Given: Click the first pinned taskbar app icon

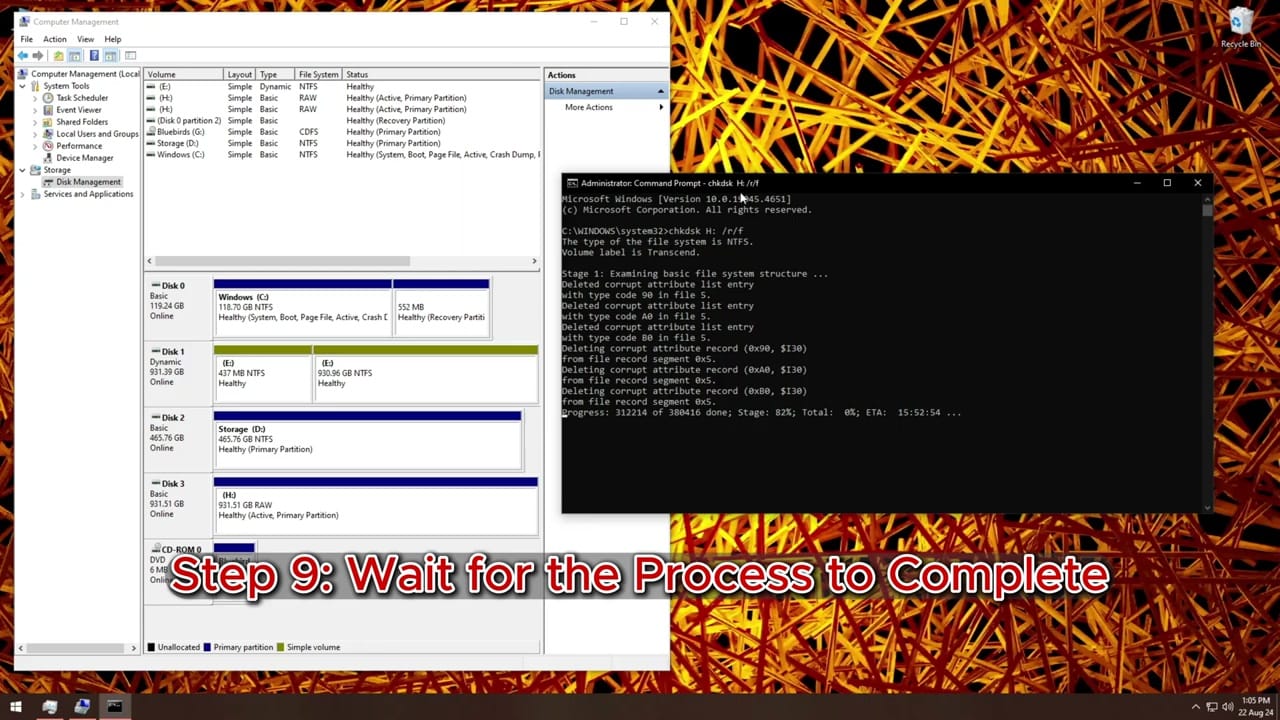Looking at the screenshot, I should coord(49,707).
